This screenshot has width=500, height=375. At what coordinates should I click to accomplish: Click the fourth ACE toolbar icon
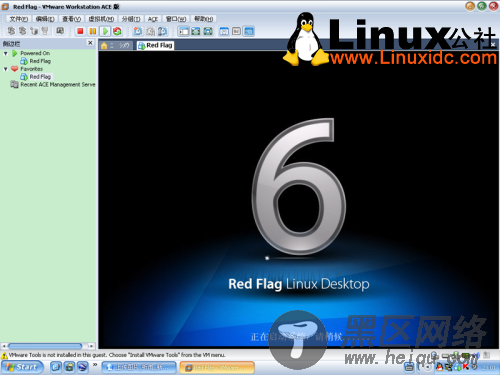[45, 31]
